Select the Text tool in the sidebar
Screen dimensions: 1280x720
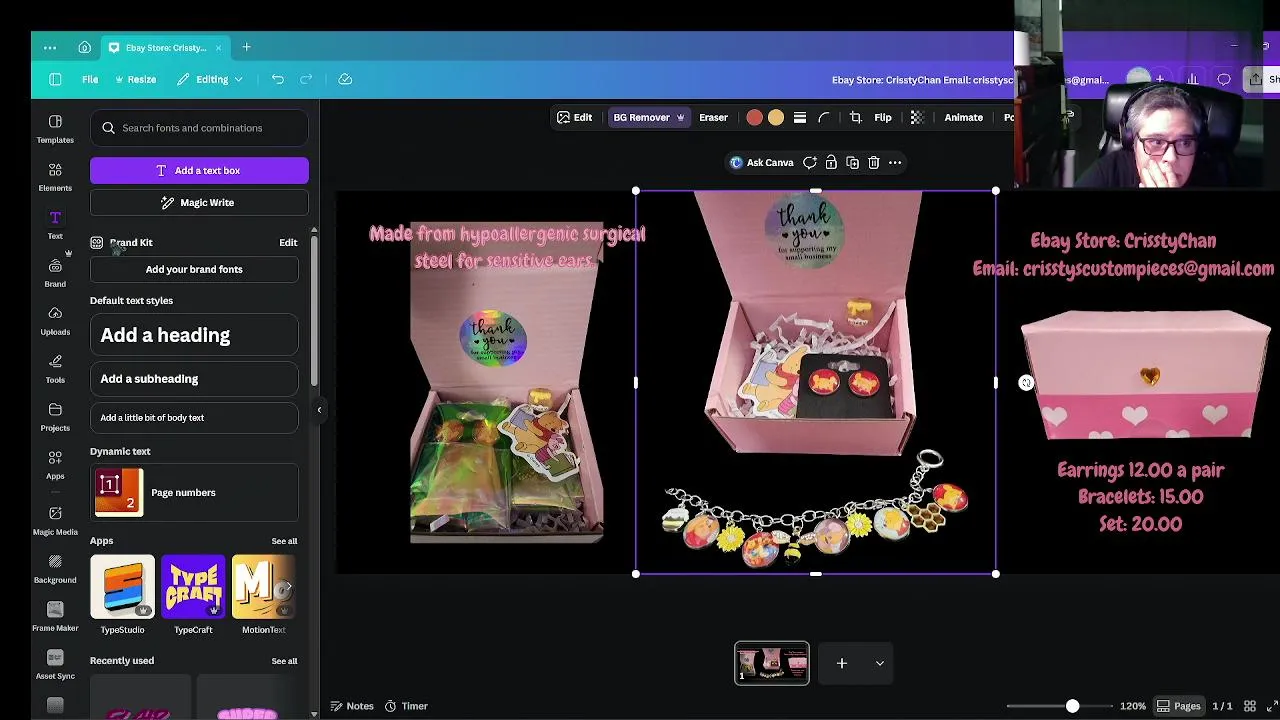pyautogui.click(x=55, y=225)
